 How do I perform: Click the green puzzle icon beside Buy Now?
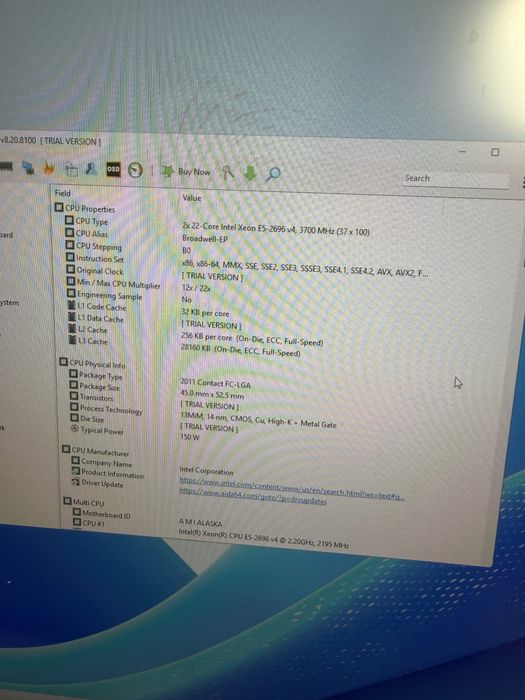[167, 171]
